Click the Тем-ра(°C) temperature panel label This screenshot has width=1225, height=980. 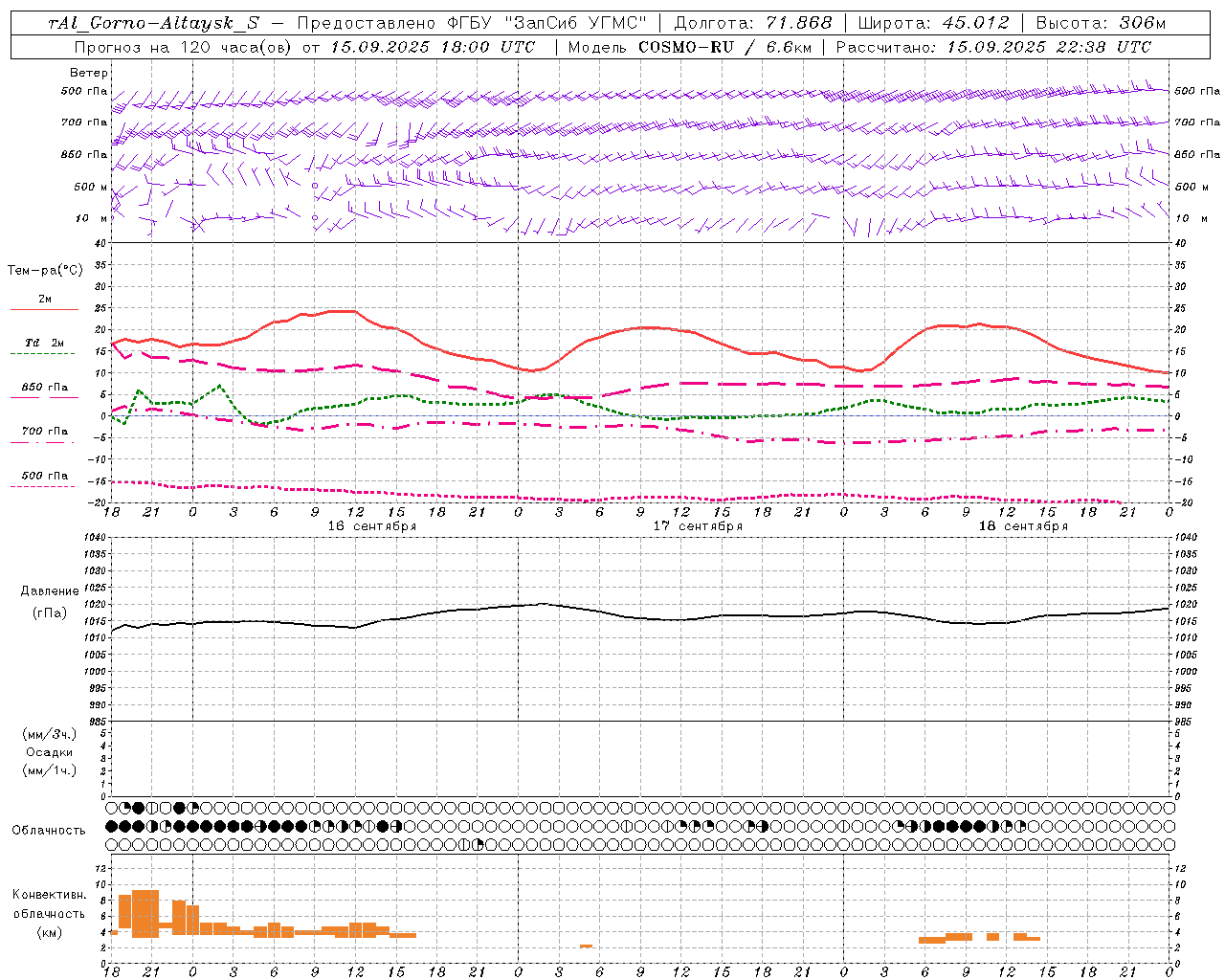pyautogui.click(x=45, y=271)
